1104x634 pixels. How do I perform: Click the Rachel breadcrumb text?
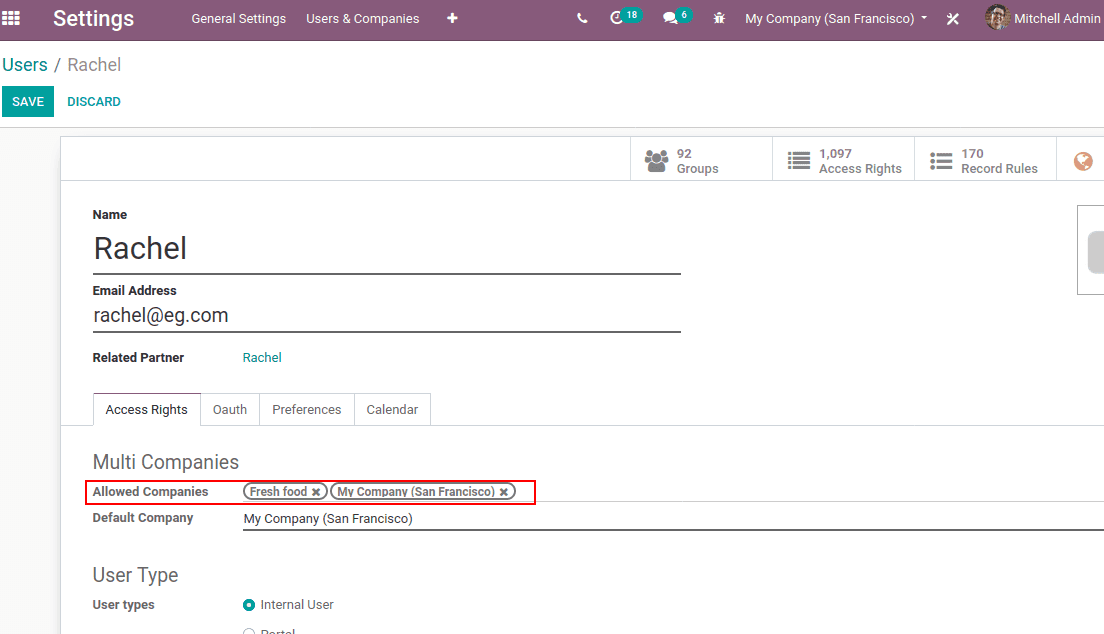coord(94,65)
